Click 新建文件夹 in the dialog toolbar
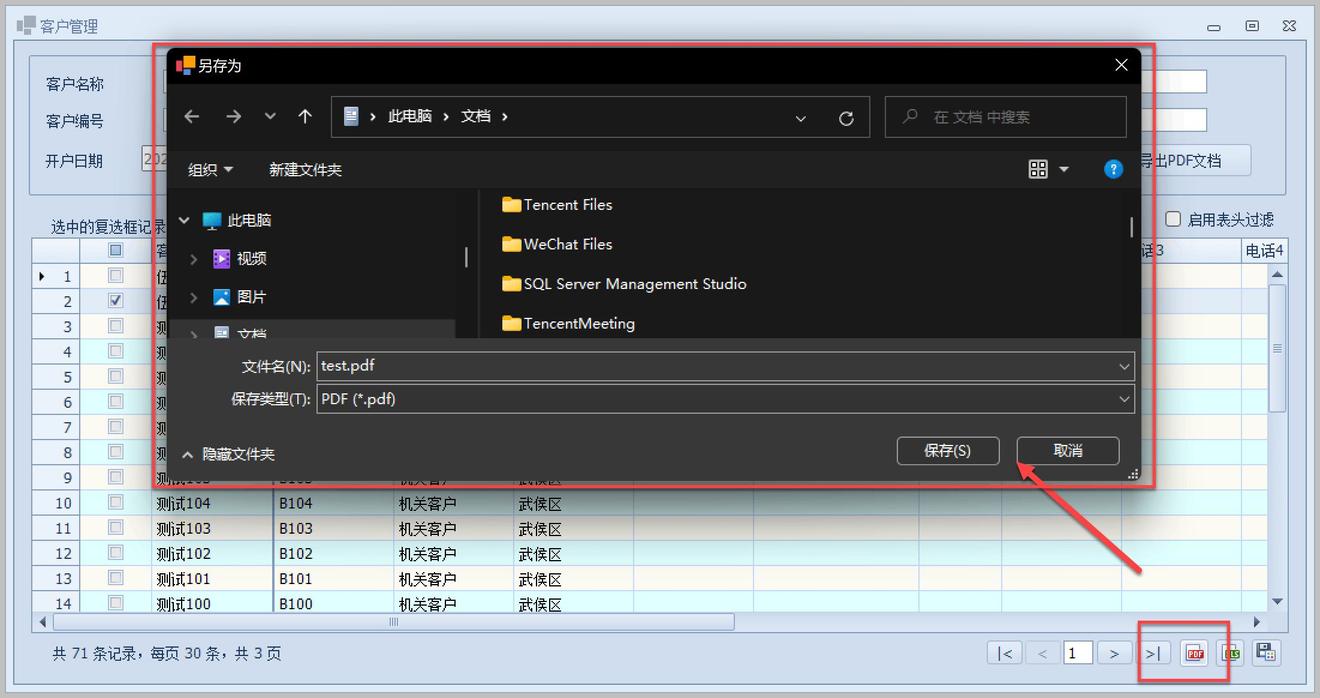Screen dimensions: 1320x698 tap(305, 170)
